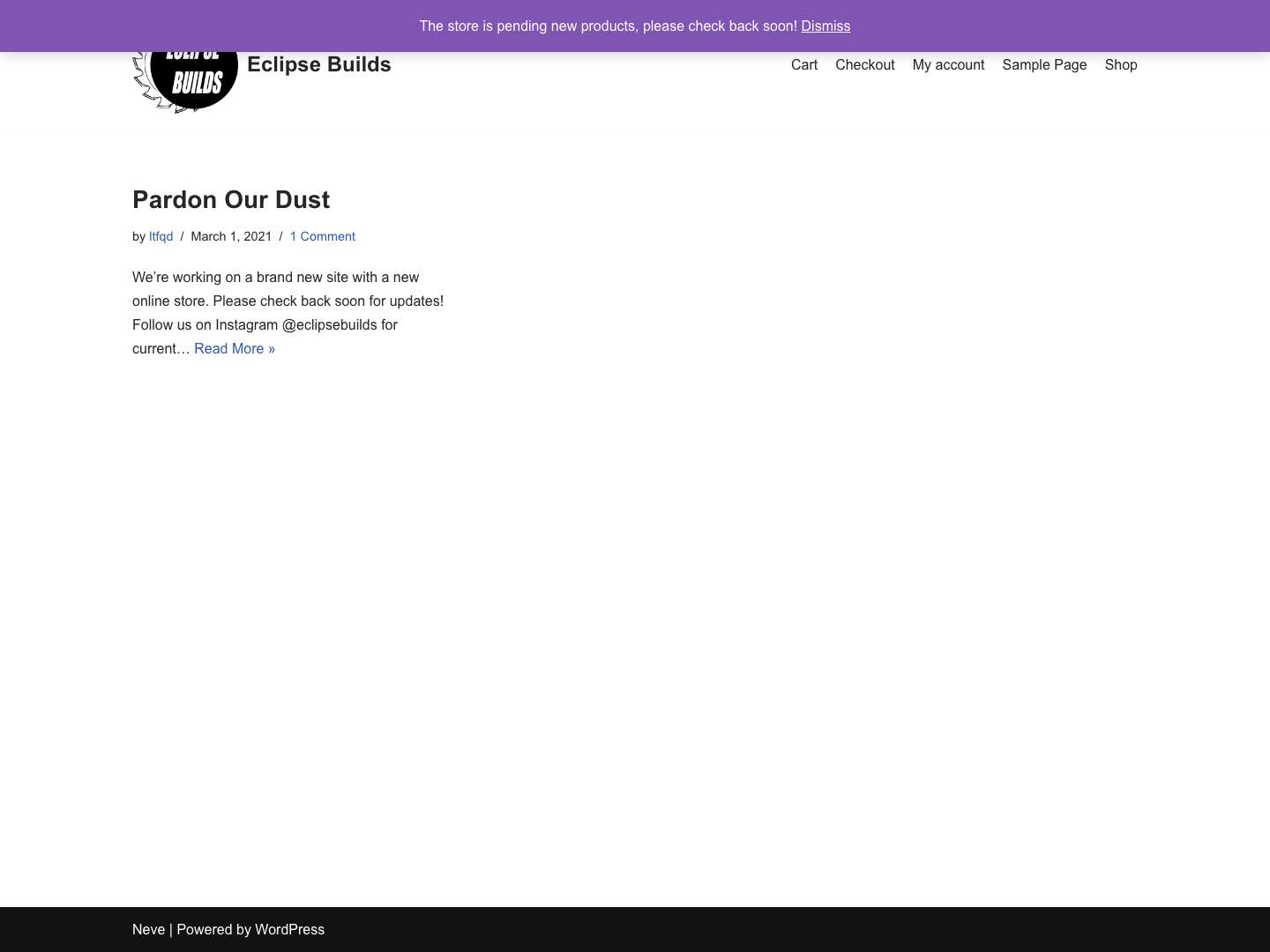Open the blog post heading link
Screen dimensions: 1270x952
coord(231,199)
